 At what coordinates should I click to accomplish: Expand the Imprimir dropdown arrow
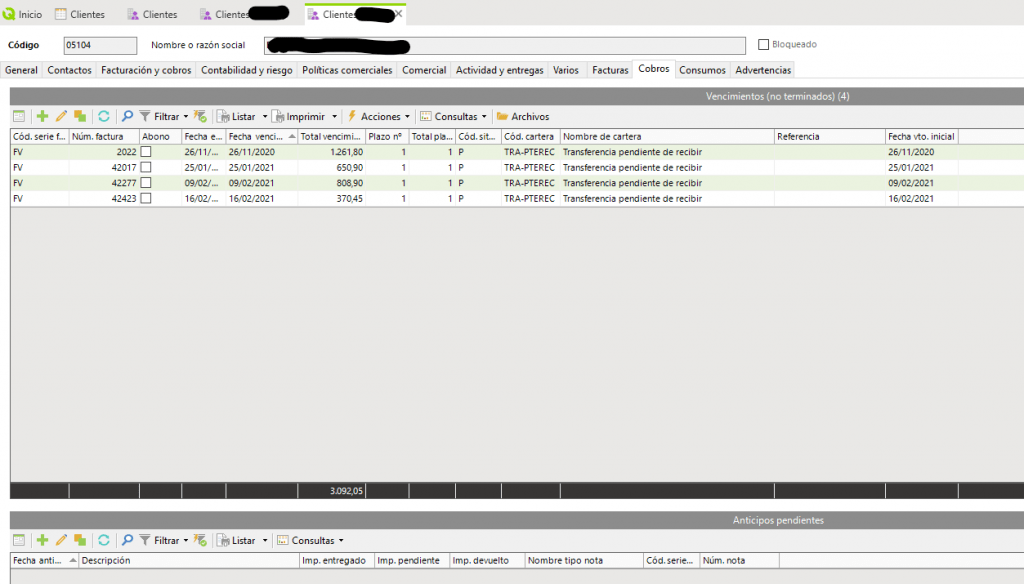click(x=334, y=117)
